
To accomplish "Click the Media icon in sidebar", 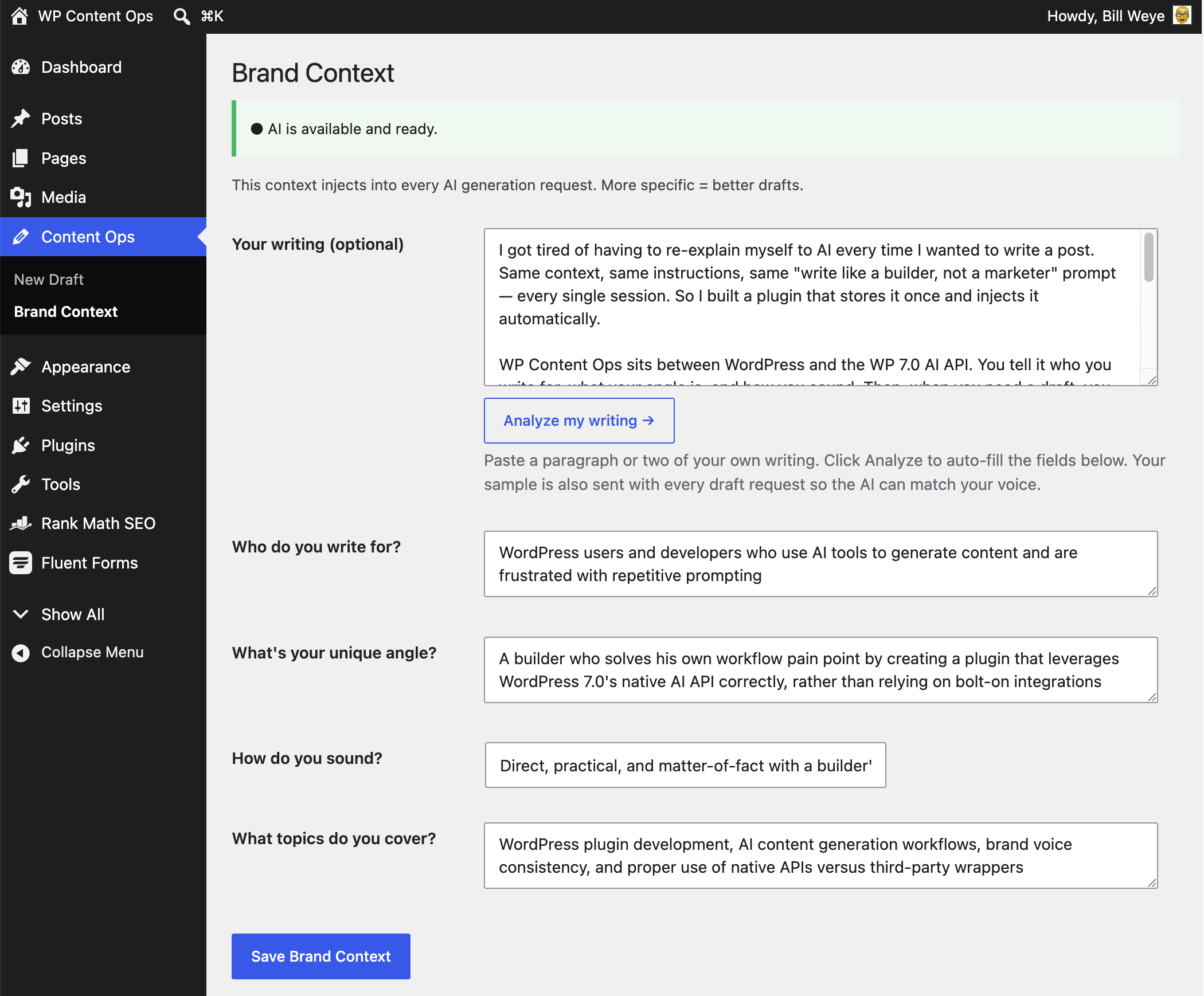I will tap(21, 197).
